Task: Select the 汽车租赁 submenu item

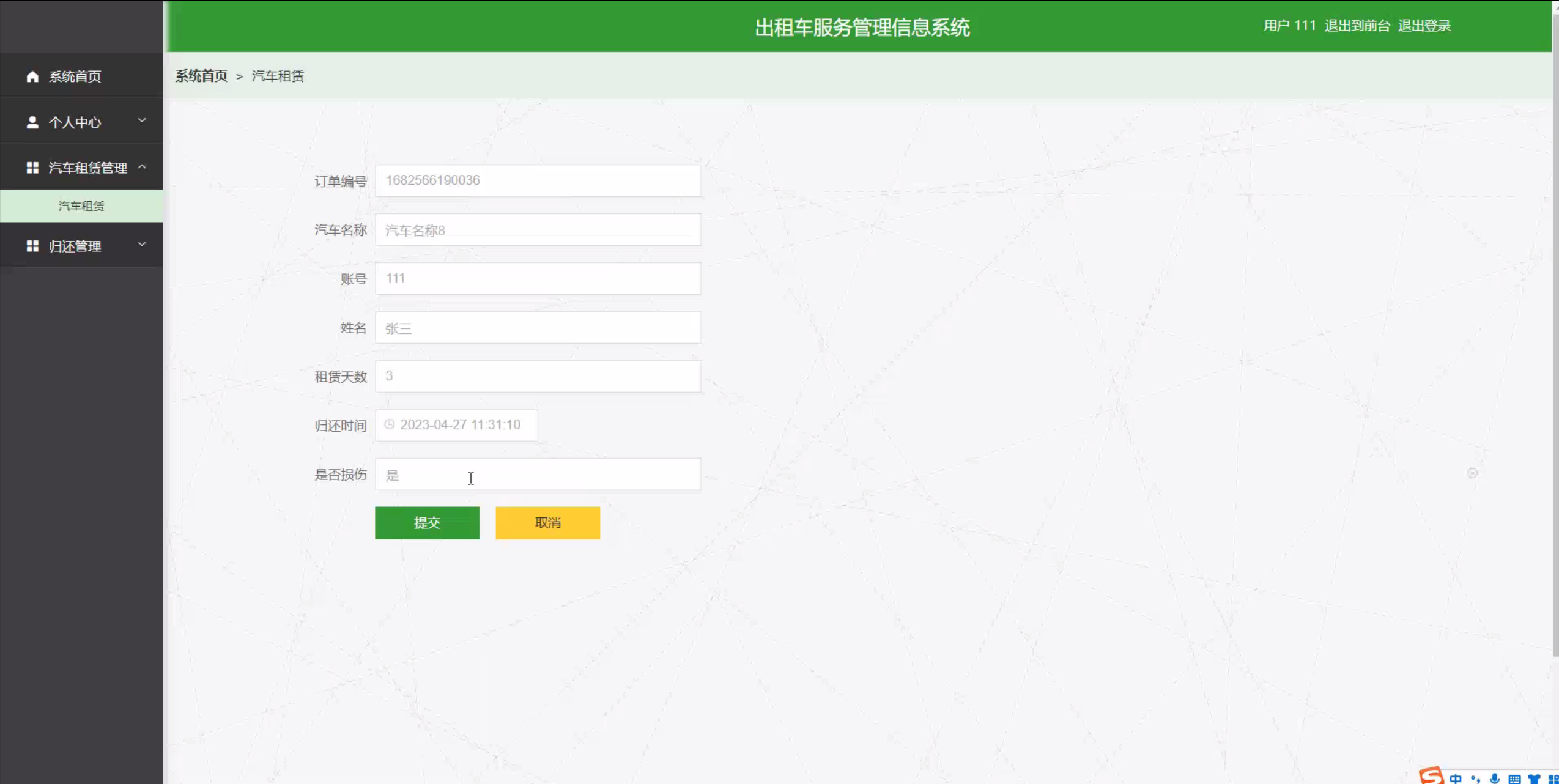Action: (81, 206)
